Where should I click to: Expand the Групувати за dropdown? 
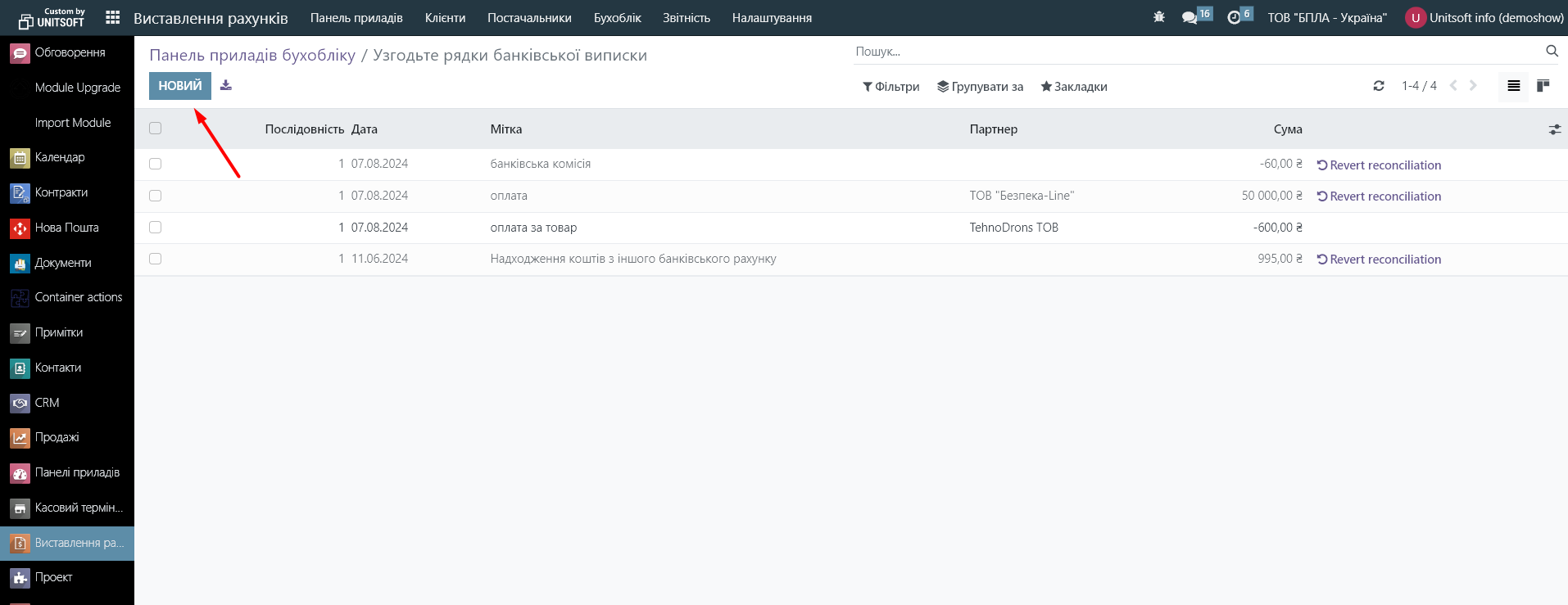coord(980,87)
